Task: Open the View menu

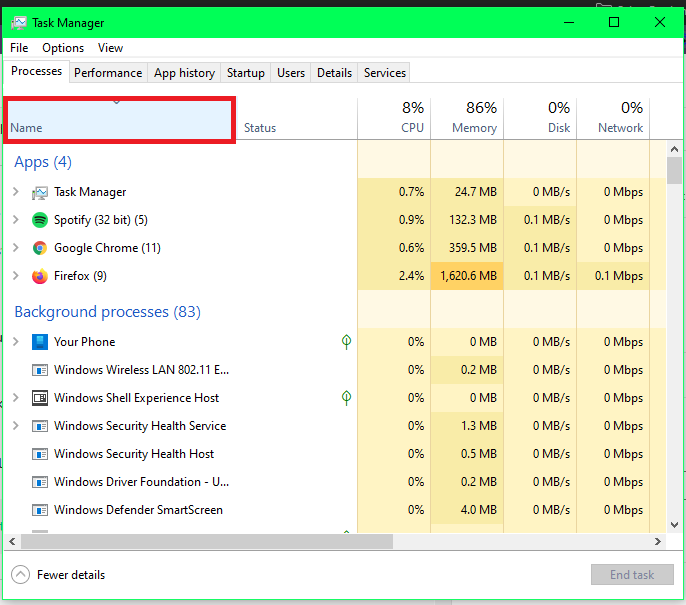Action: pyautogui.click(x=110, y=48)
